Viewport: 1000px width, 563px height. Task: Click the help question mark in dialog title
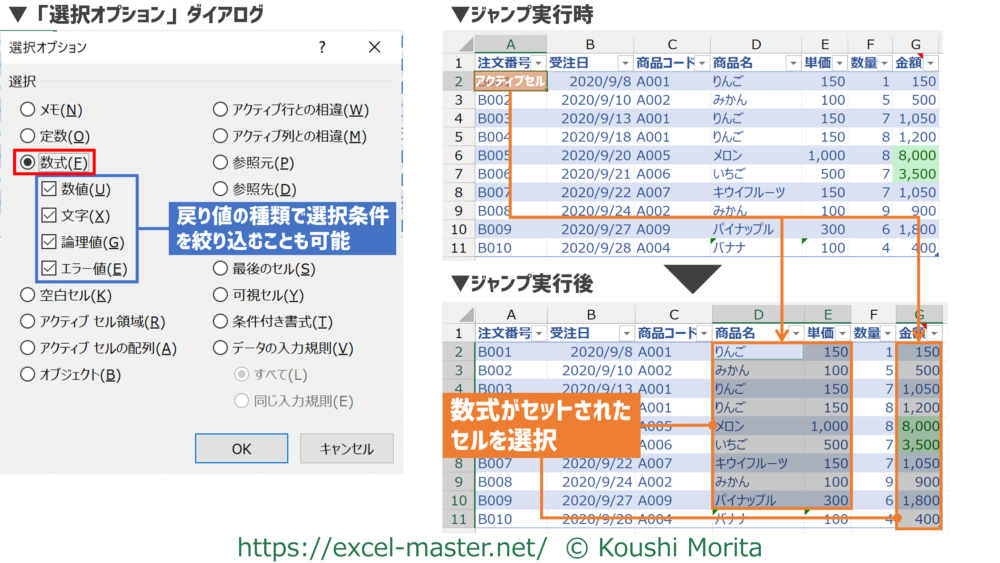click(322, 47)
